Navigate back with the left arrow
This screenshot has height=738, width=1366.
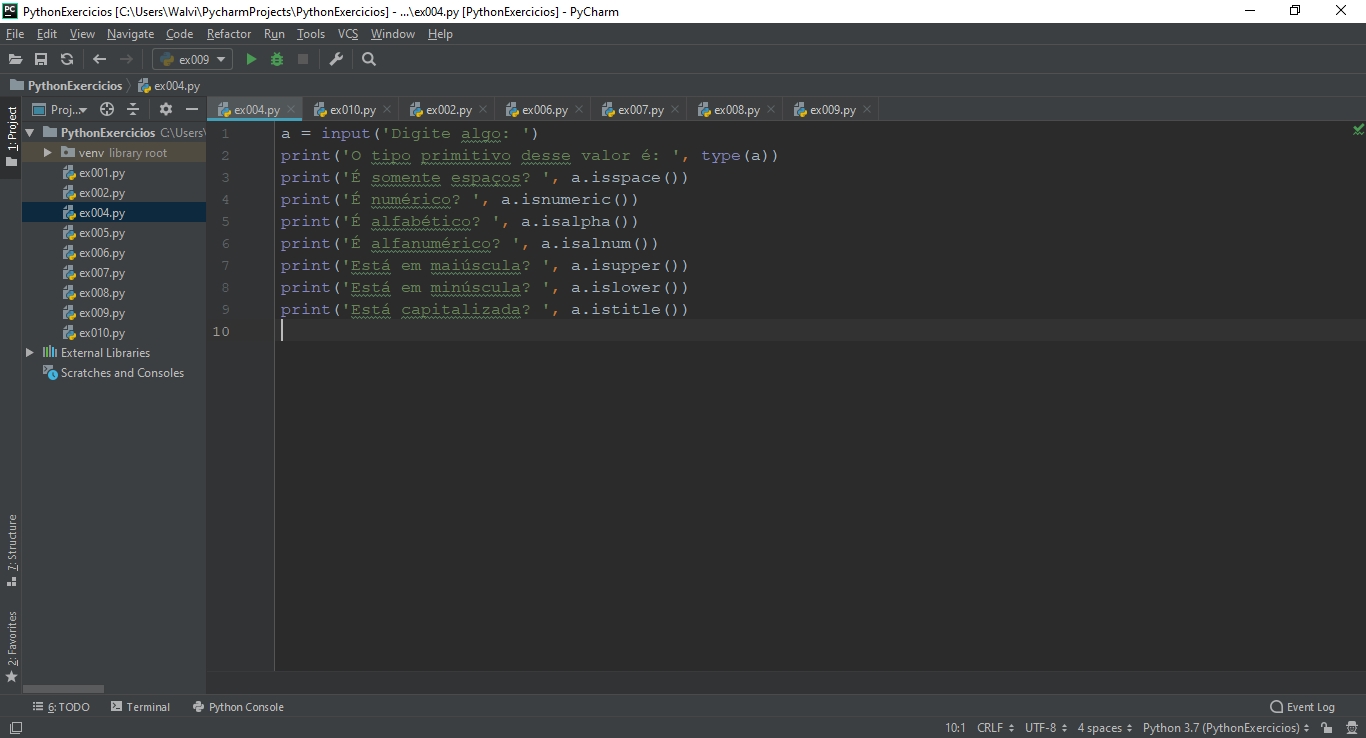(x=99, y=59)
